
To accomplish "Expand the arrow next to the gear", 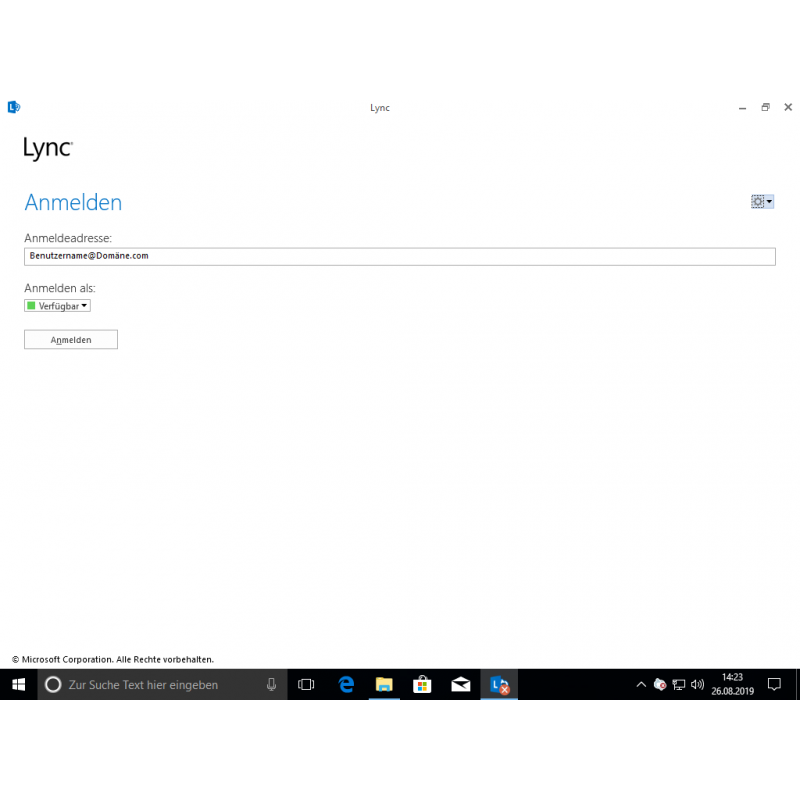I will pyautogui.click(x=769, y=202).
